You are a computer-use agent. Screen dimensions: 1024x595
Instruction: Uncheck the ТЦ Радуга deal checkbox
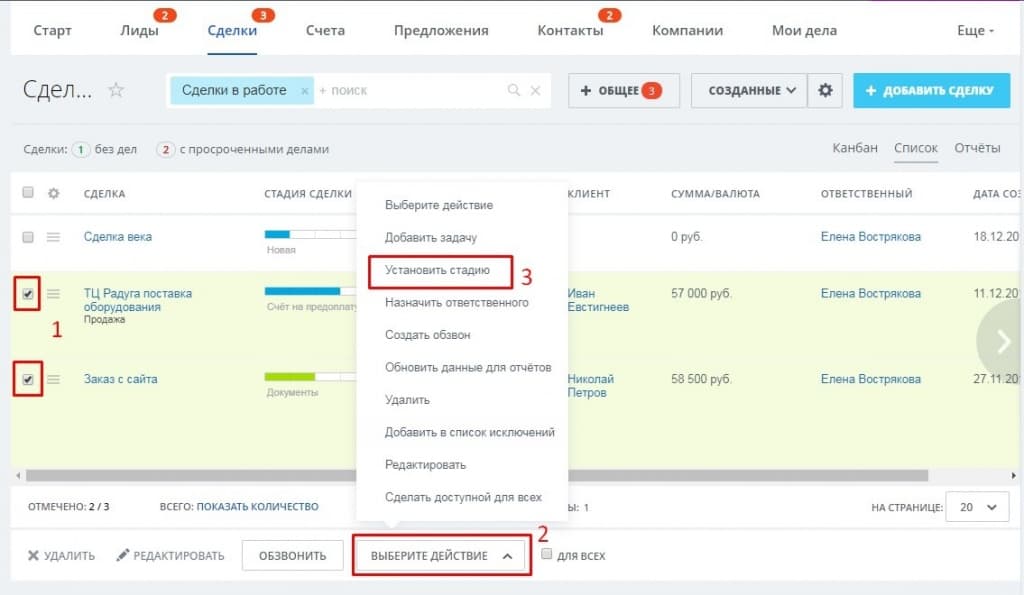tap(28, 294)
